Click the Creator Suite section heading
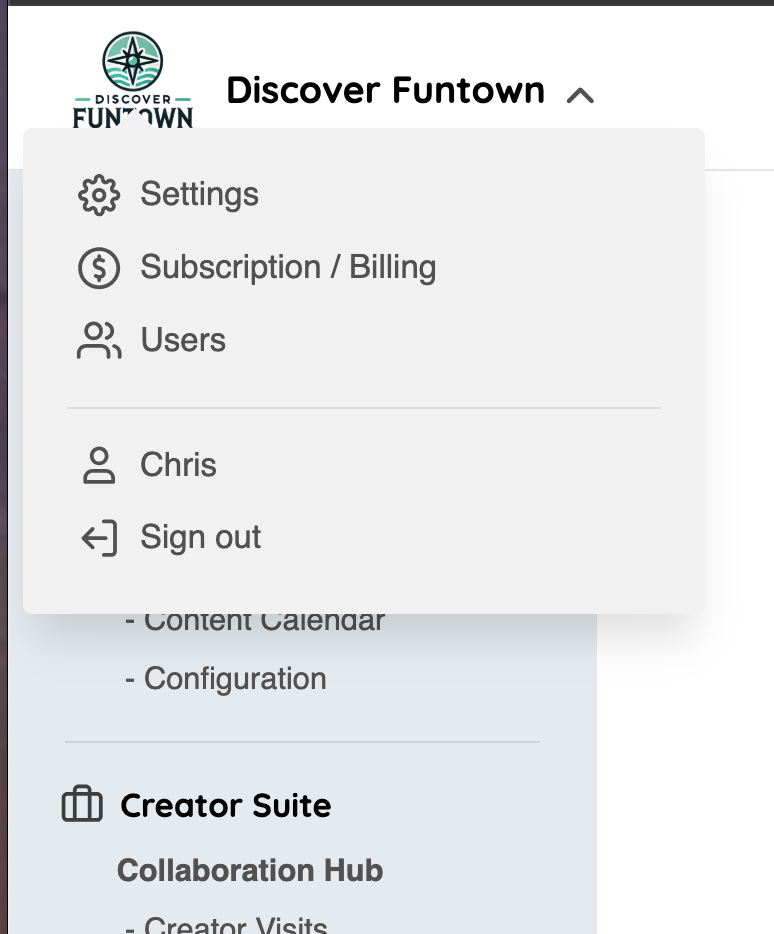Image resolution: width=774 pixels, height=934 pixels. point(226,806)
